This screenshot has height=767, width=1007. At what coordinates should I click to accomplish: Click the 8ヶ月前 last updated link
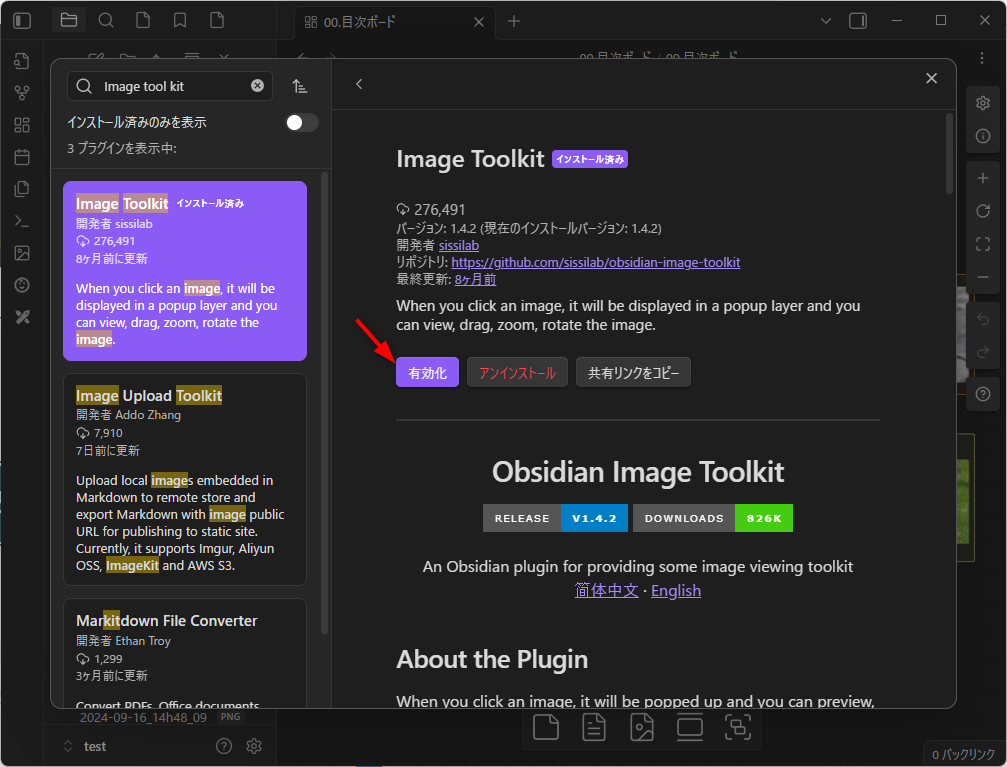click(x=475, y=279)
